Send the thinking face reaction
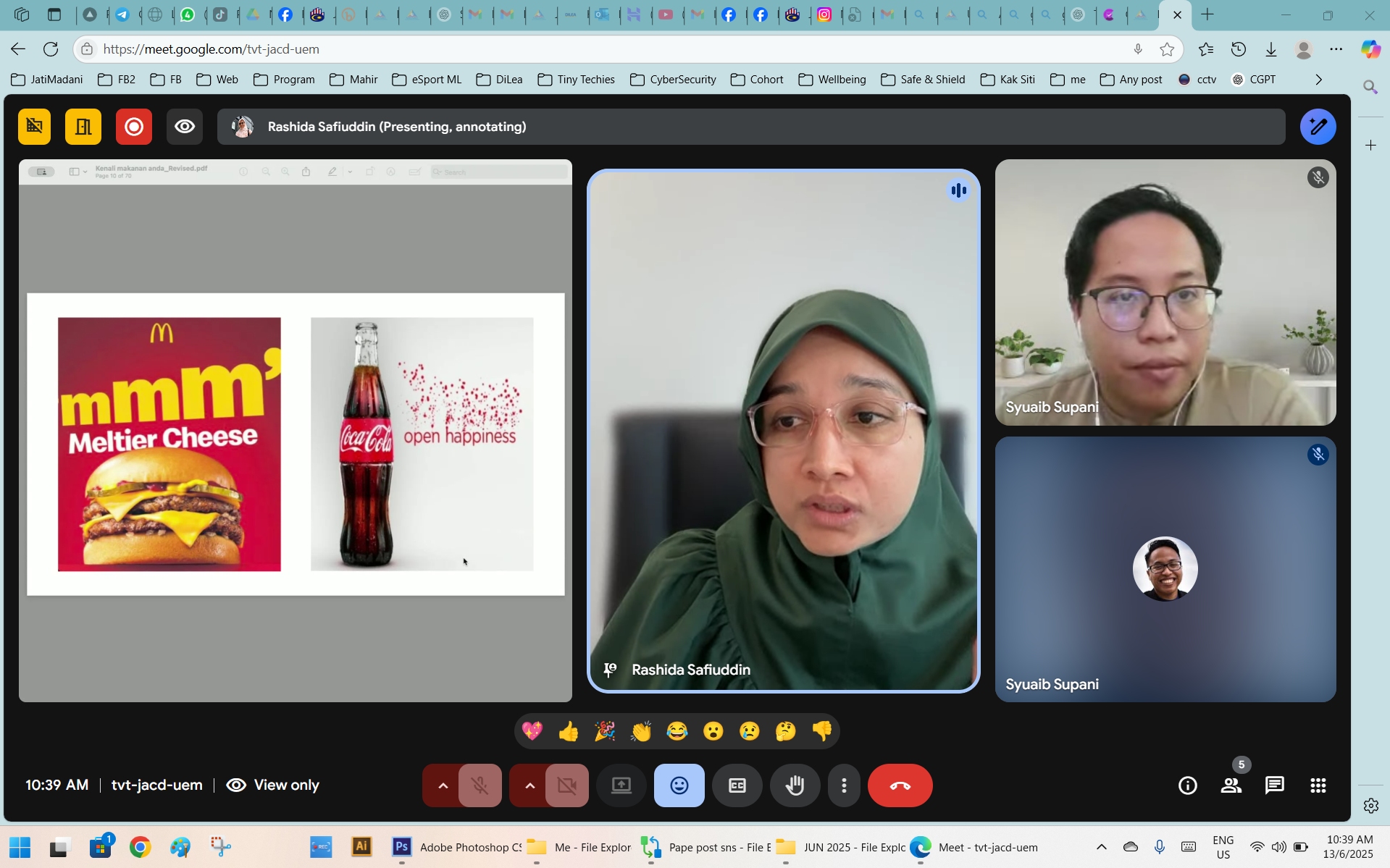This screenshot has width=1390, height=868. (786, 731)
